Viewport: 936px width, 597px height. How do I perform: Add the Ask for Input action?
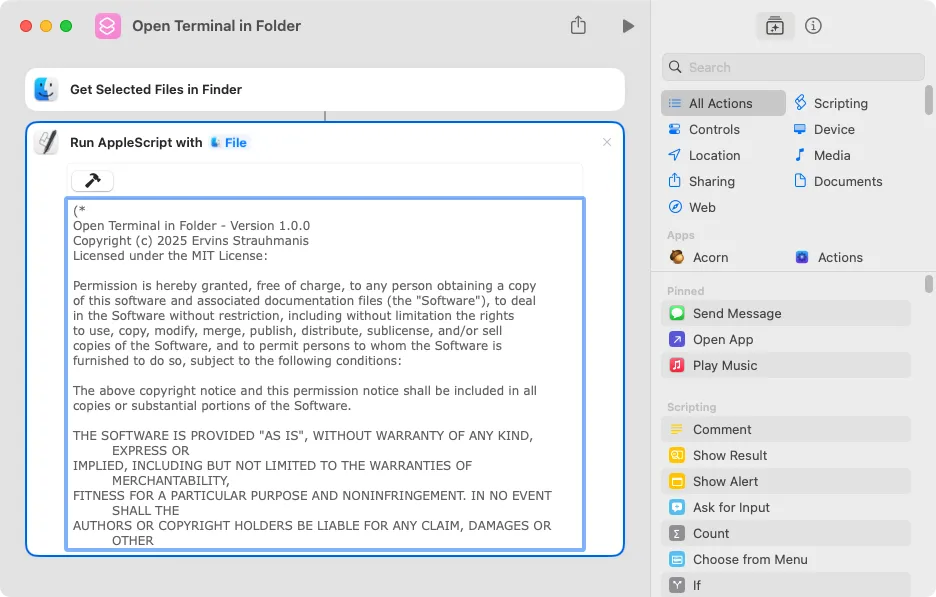[786, 507]
